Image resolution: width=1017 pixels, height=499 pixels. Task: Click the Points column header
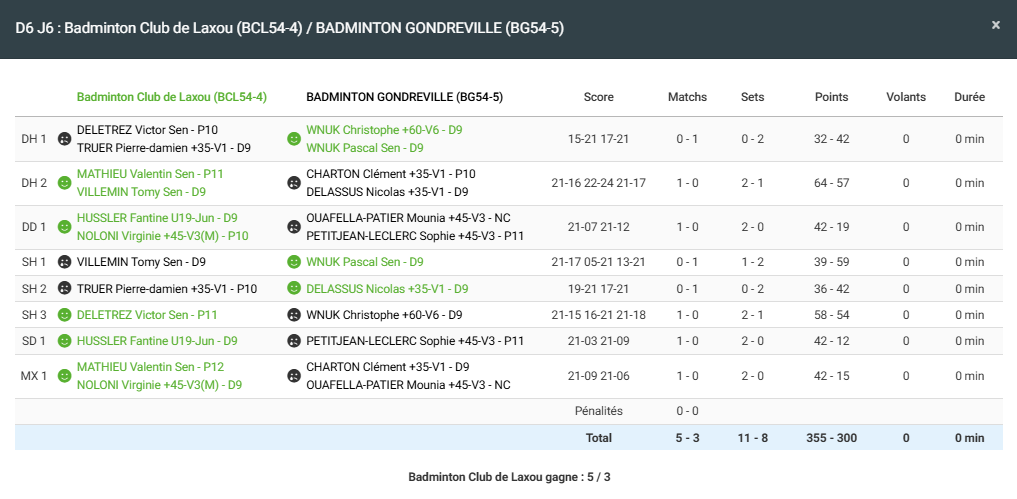pyautogui.click(x=831, y=97)
